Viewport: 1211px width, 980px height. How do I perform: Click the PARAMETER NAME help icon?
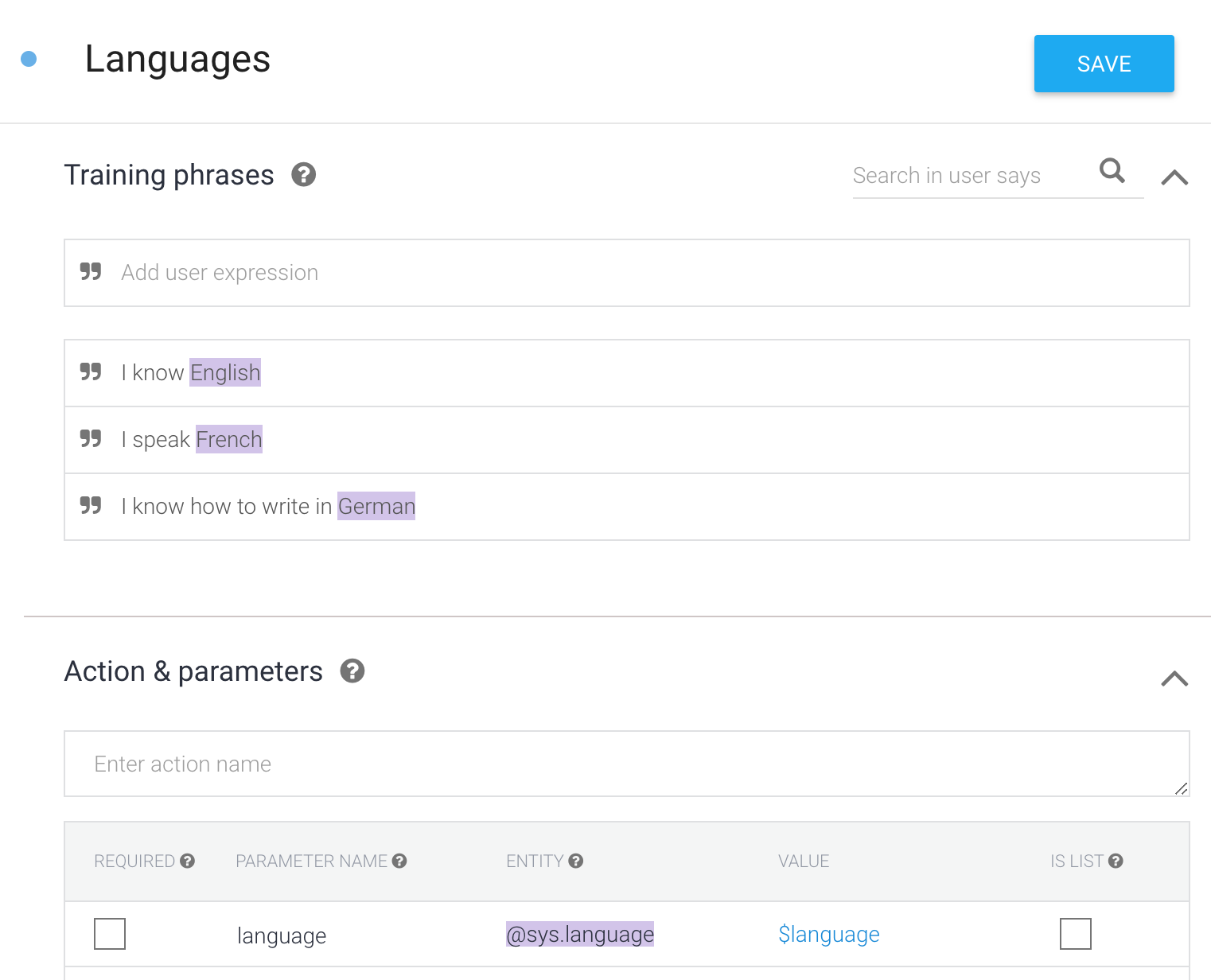[399, 861]
